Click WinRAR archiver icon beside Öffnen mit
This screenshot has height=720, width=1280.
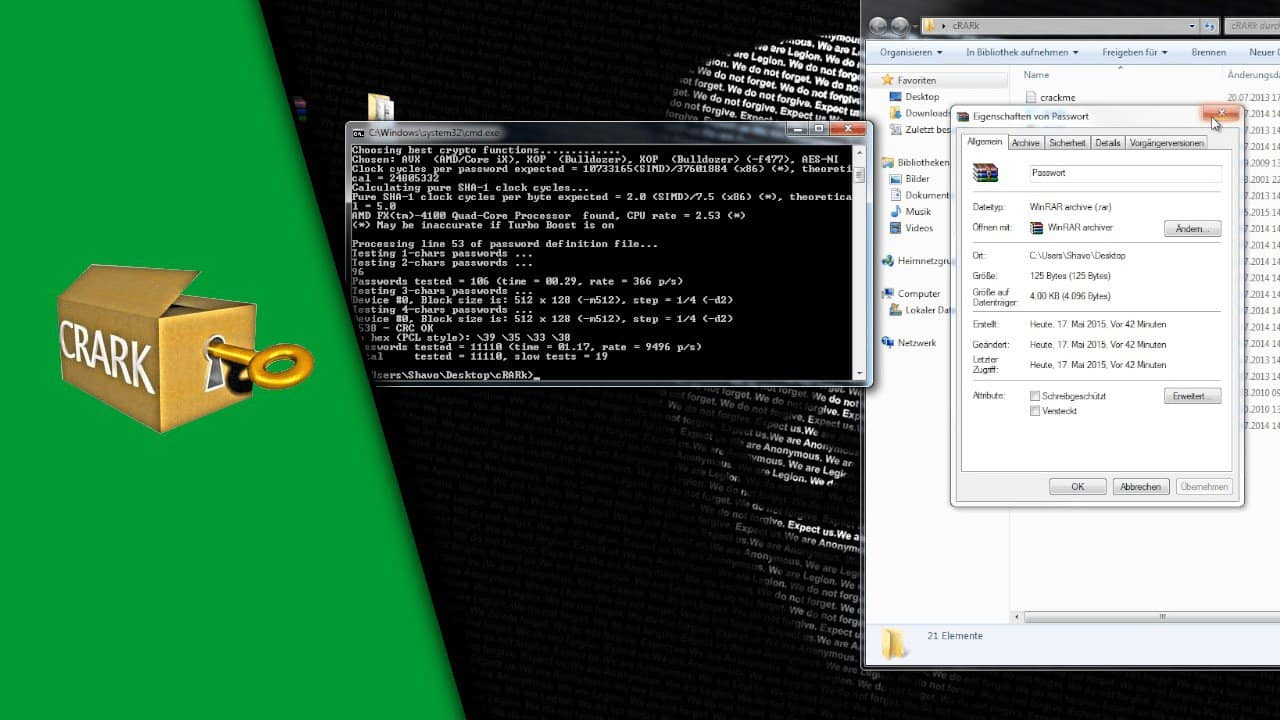[1037, 228]
